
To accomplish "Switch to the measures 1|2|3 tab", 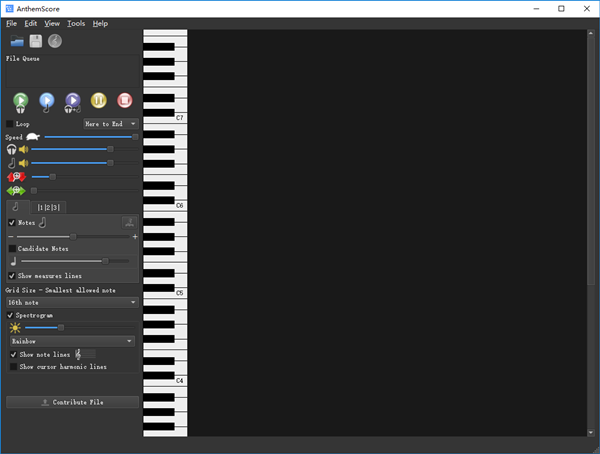I will pyautogui.click(x=48, y=207).
